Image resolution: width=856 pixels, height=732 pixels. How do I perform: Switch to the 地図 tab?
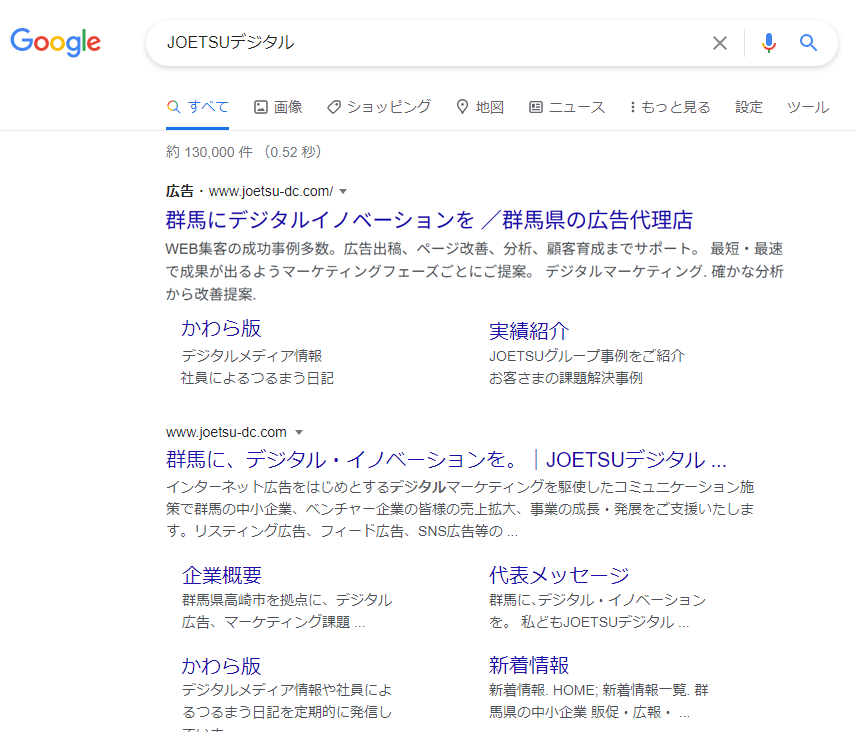click(x=480, y=107)
